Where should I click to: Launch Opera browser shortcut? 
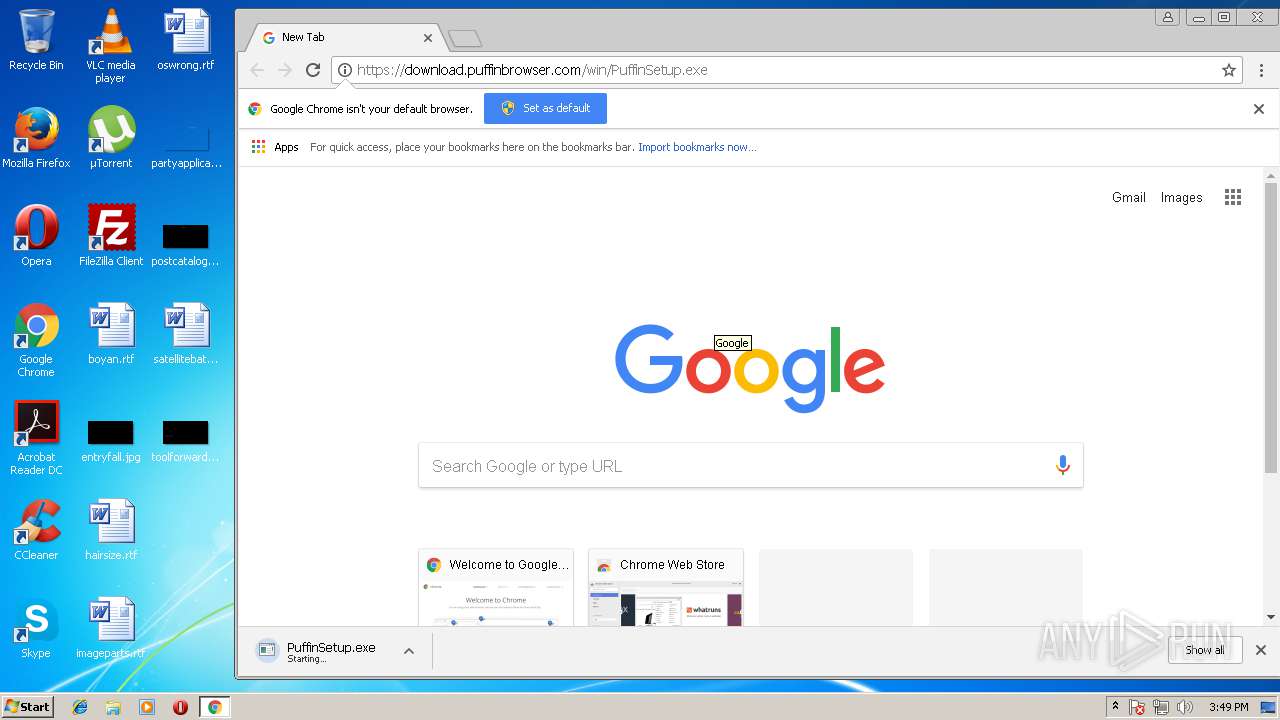click(x=36, y=236)
